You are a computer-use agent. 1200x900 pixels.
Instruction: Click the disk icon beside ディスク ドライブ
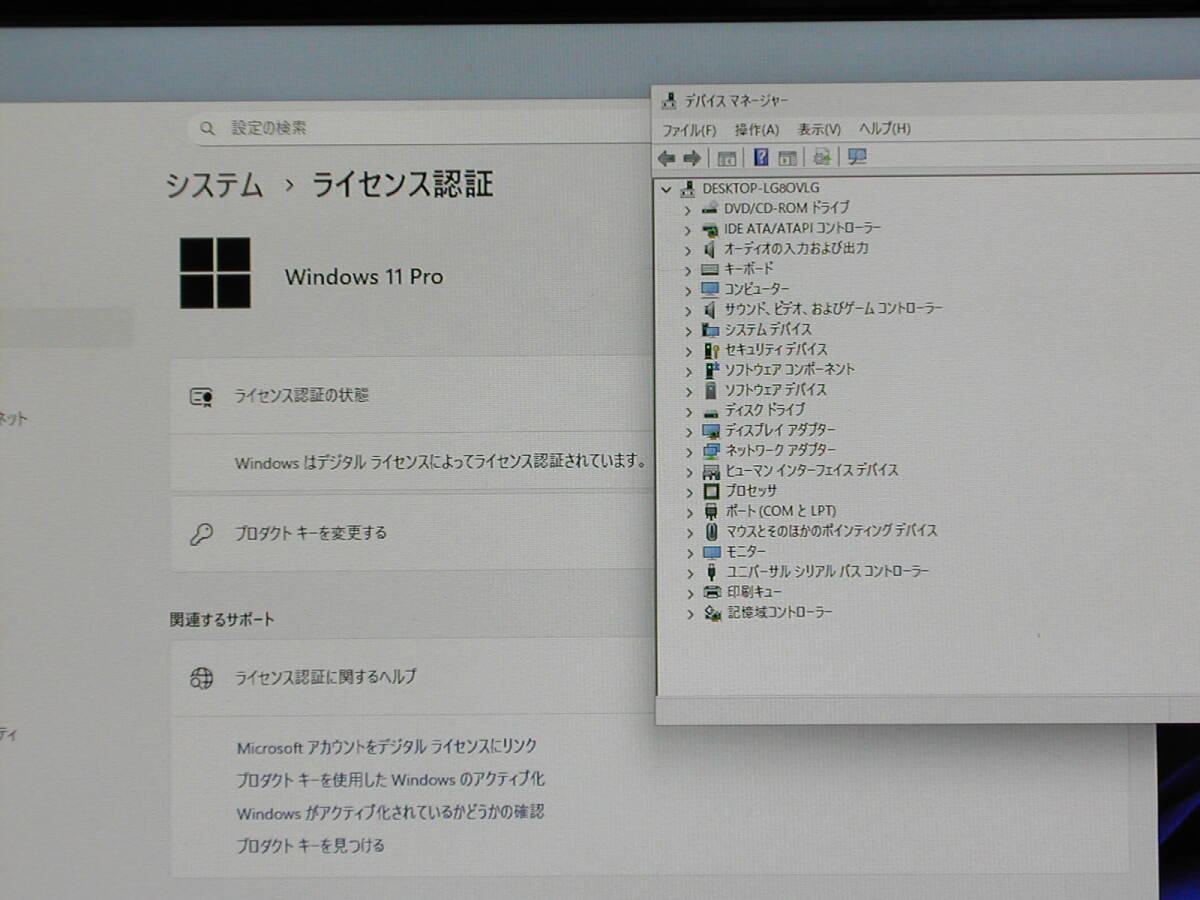coord(711,411)
